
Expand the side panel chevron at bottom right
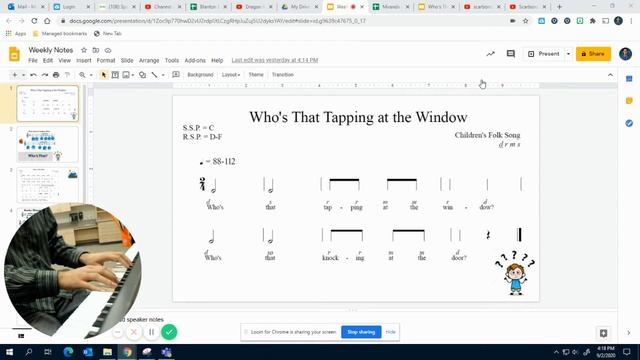(x=629, y=333)
